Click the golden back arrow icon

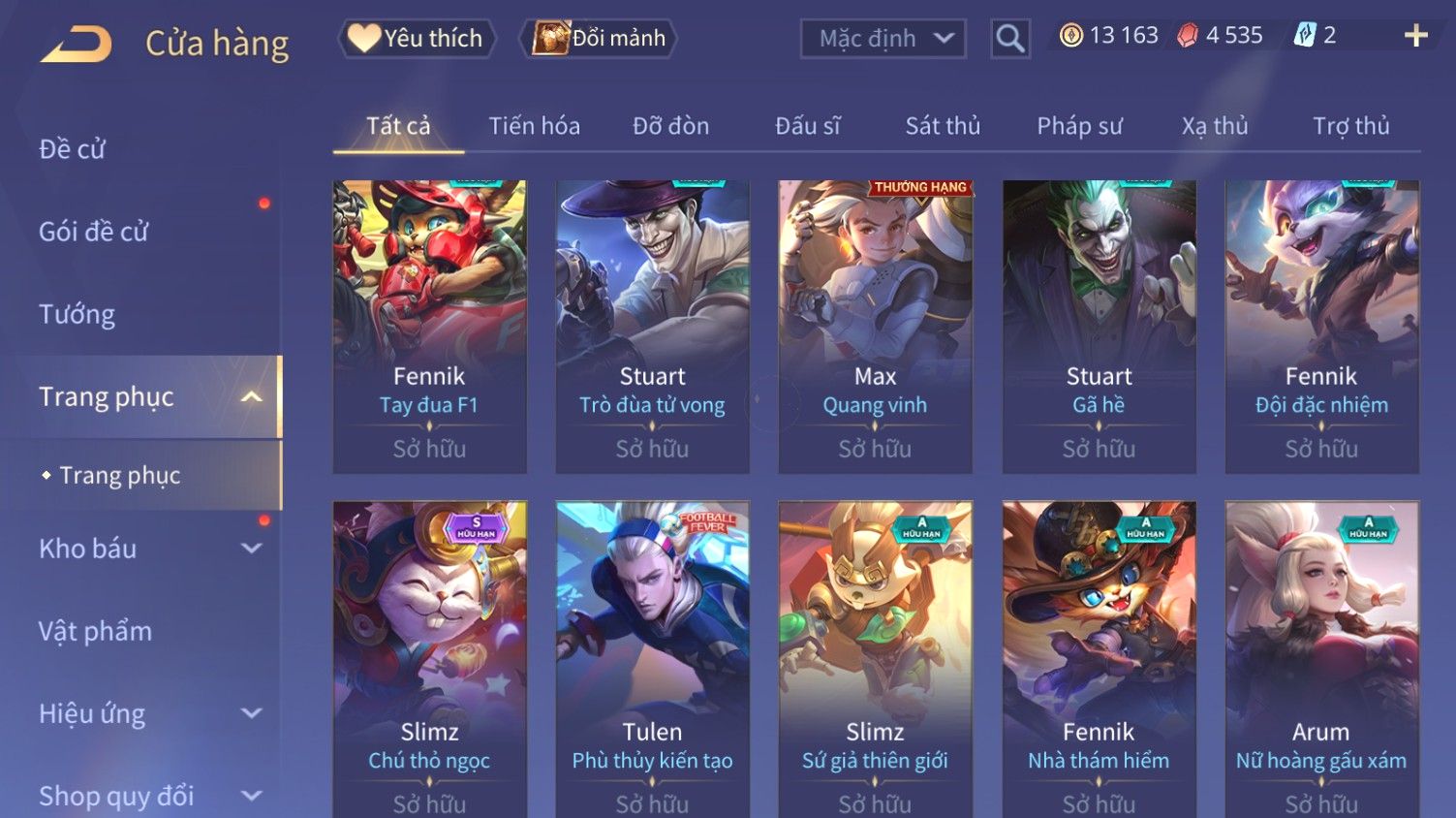click(x=76, y=44)
